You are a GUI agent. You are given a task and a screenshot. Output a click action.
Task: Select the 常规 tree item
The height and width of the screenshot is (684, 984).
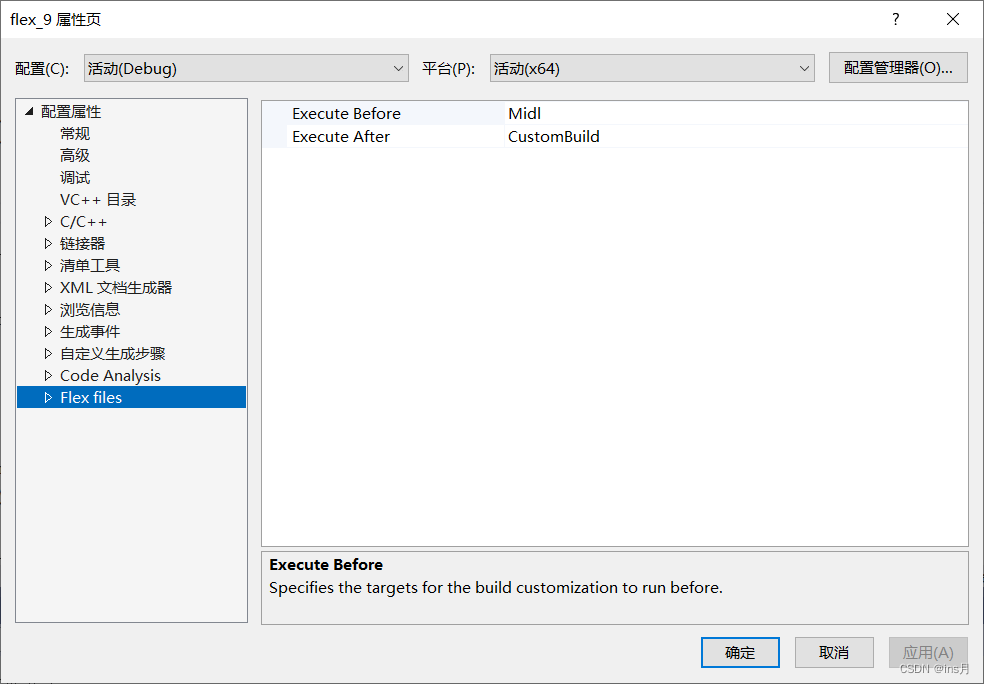75,133
